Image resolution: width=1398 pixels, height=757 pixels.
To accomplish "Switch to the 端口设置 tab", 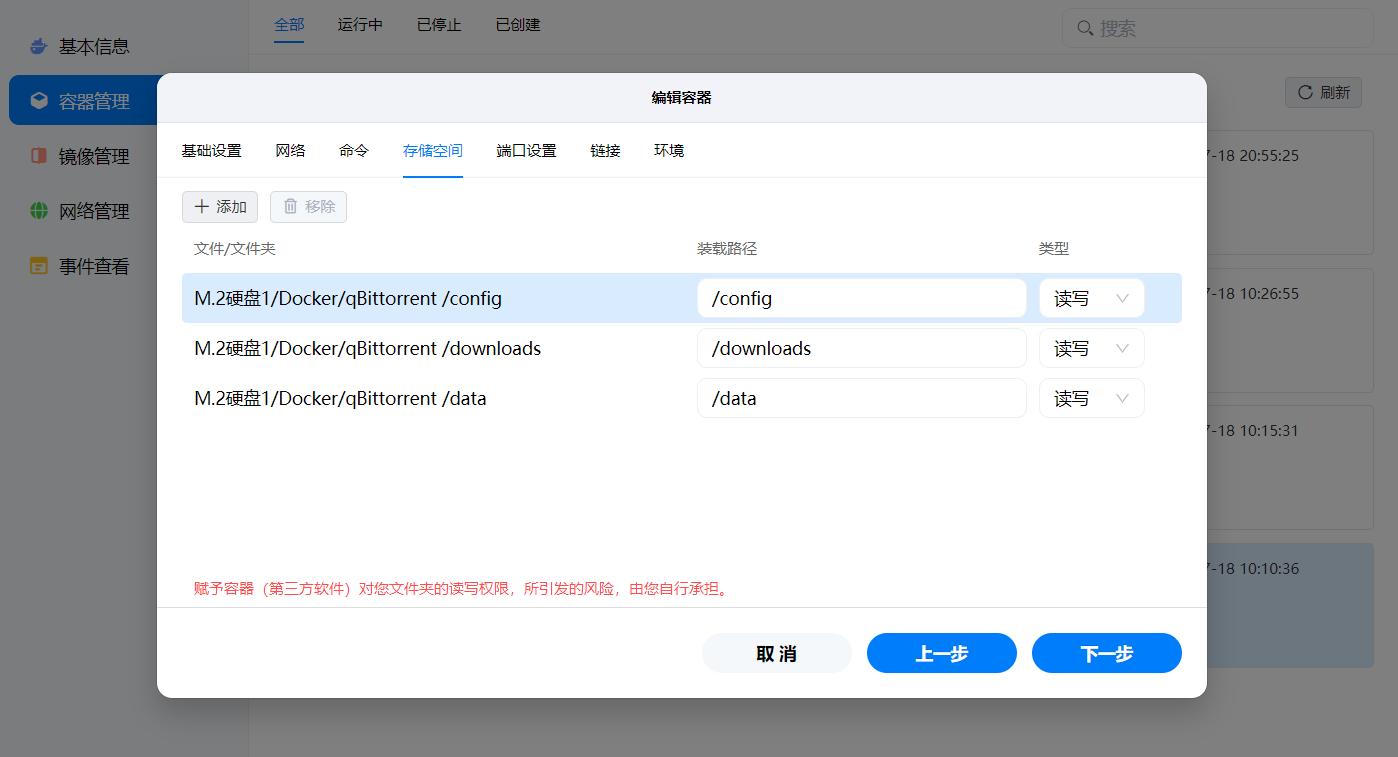I will [527, 150].
